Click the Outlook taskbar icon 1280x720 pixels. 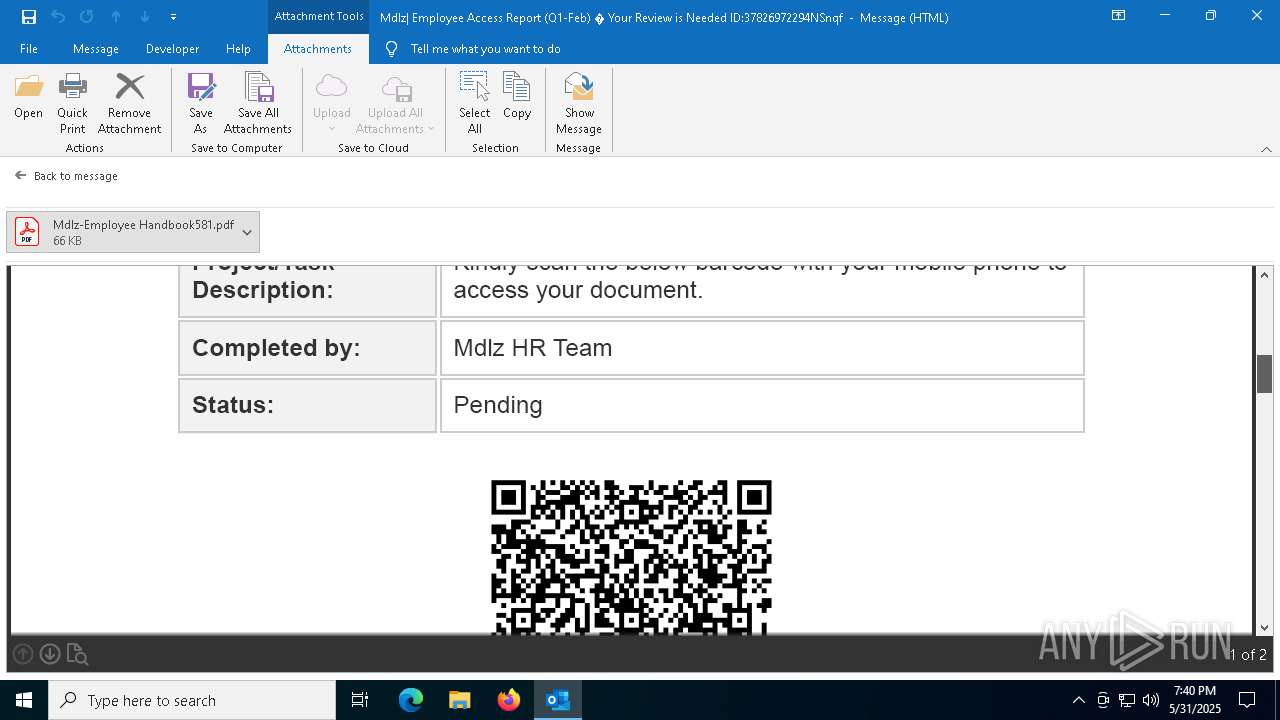pos(557,700)
